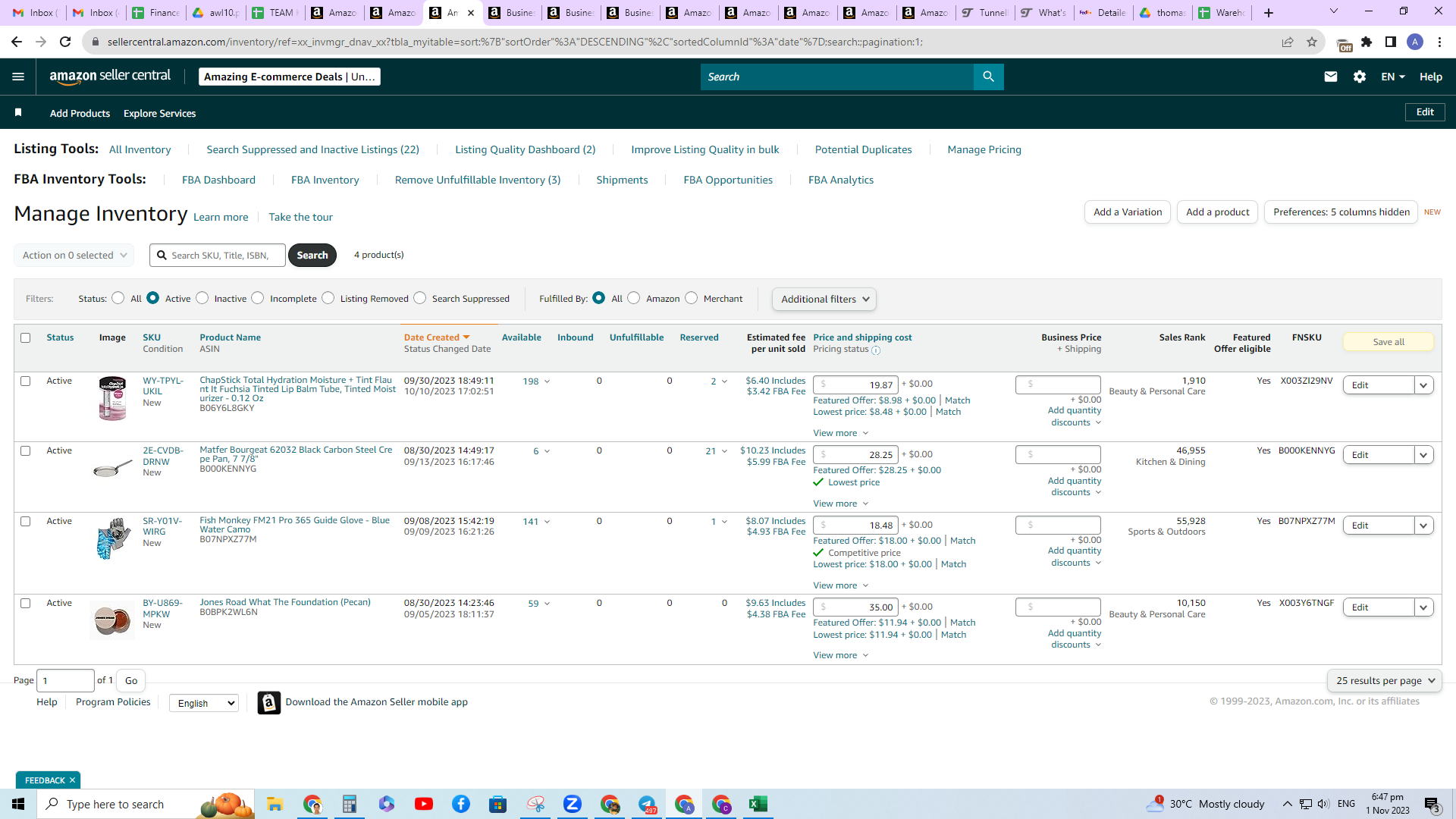
Task: Open the 25 results per page dropdown
Action: tap(1385, 681)
